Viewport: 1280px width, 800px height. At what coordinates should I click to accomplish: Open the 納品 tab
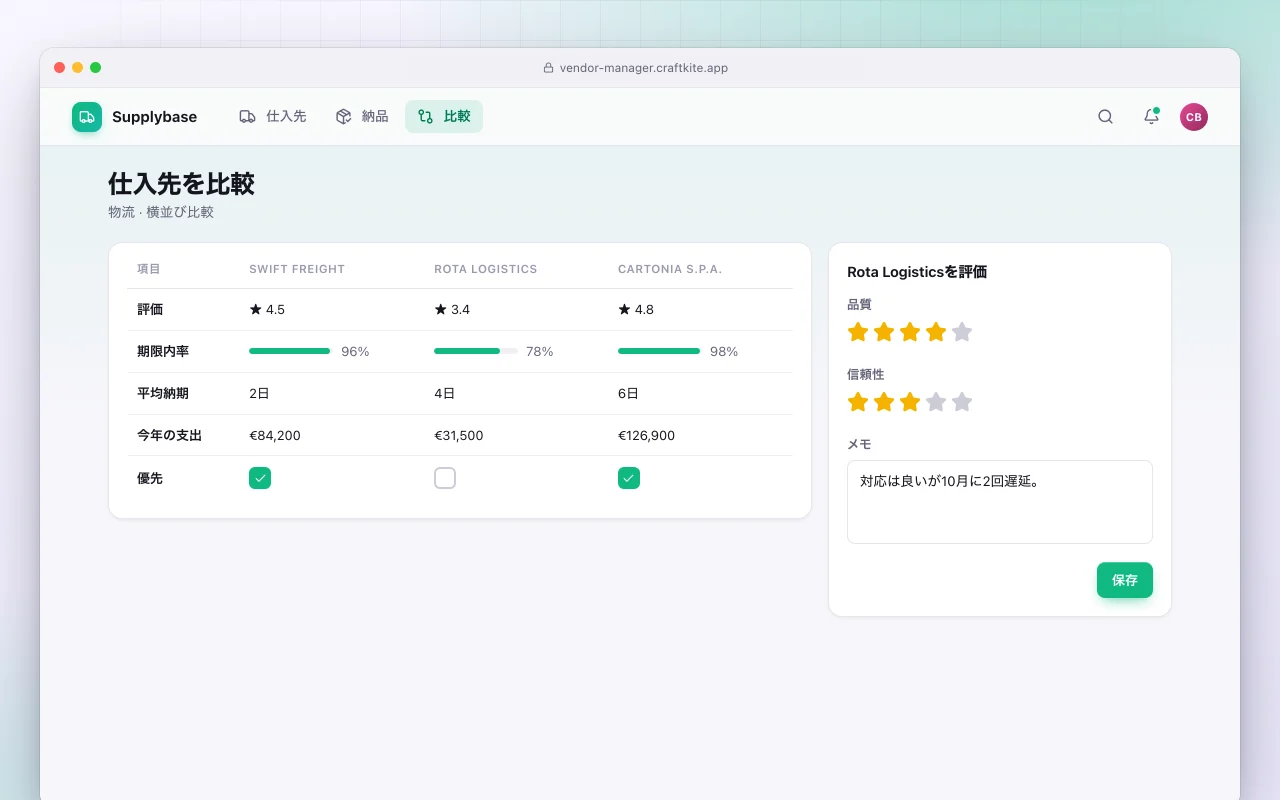(x=362, y=116)
